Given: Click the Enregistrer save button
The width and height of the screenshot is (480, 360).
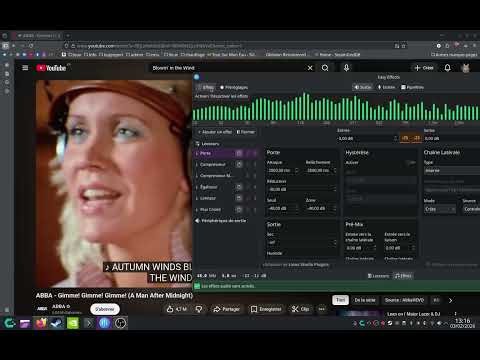Looking at the screenshot, I should point(266,309).
